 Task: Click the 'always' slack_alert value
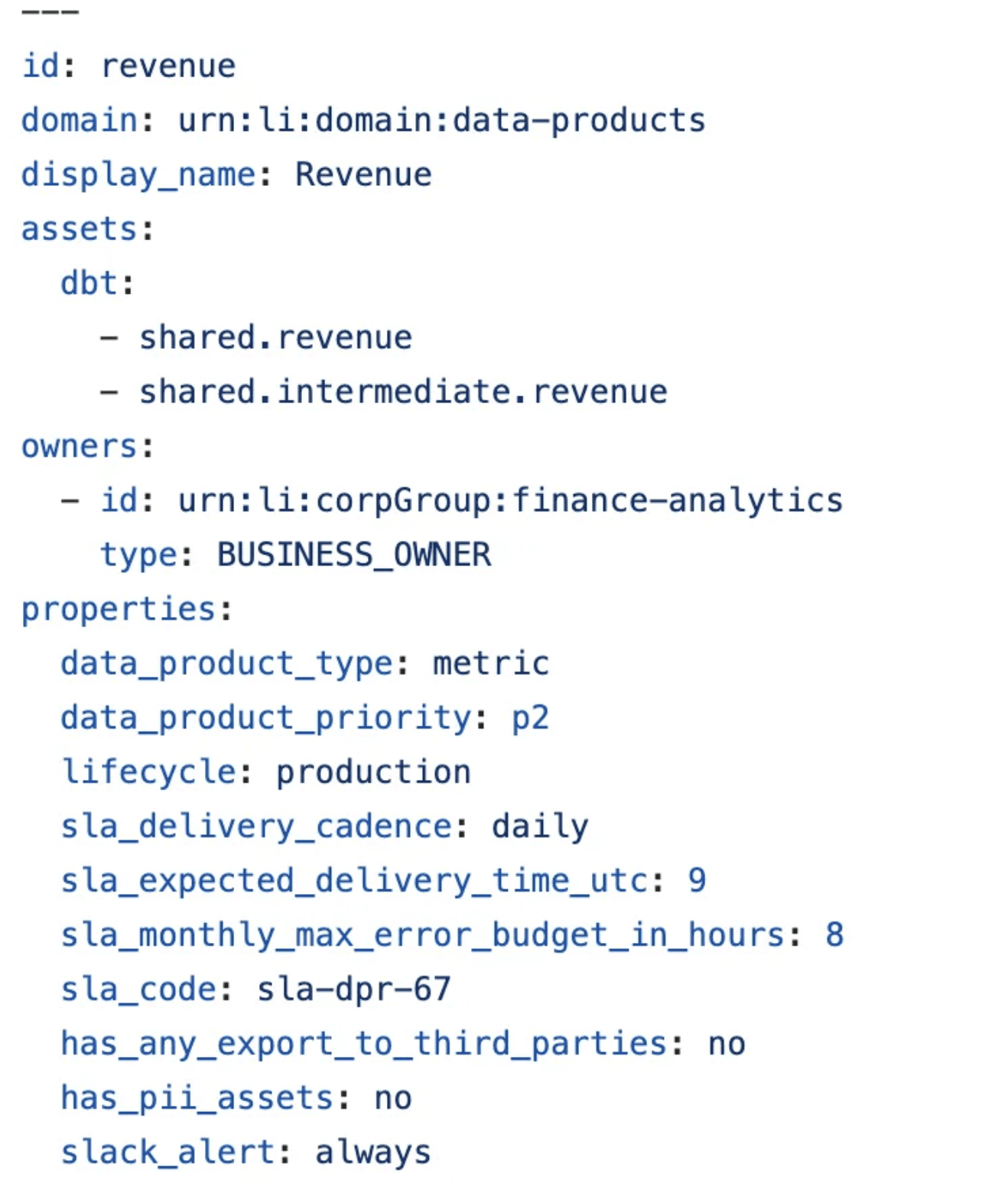[x=373, y=1152]
